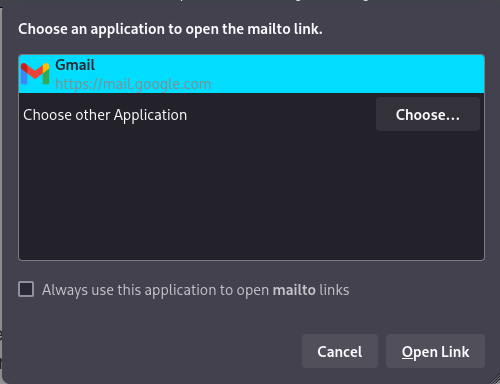Click the Open Link button
The image size is (500, 384).
435,351
